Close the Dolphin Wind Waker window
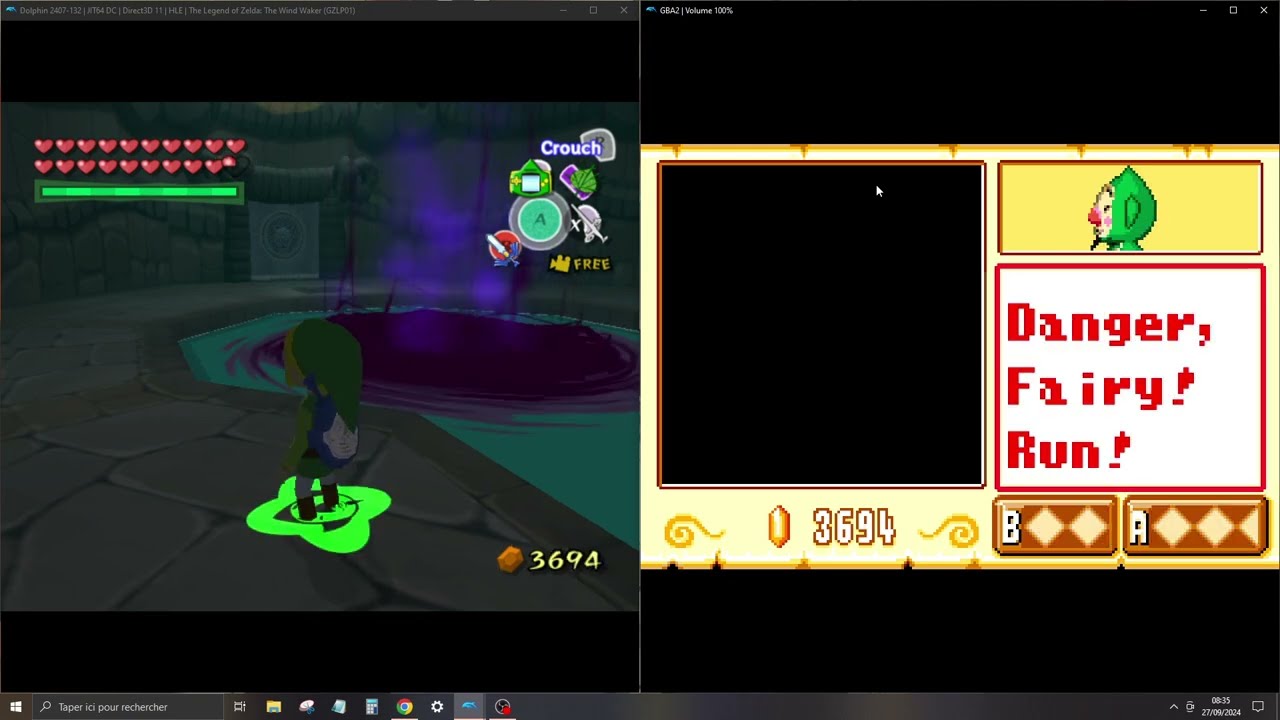Image resolution: width=1280 pixels, height=720 pixels. point(624,10)
